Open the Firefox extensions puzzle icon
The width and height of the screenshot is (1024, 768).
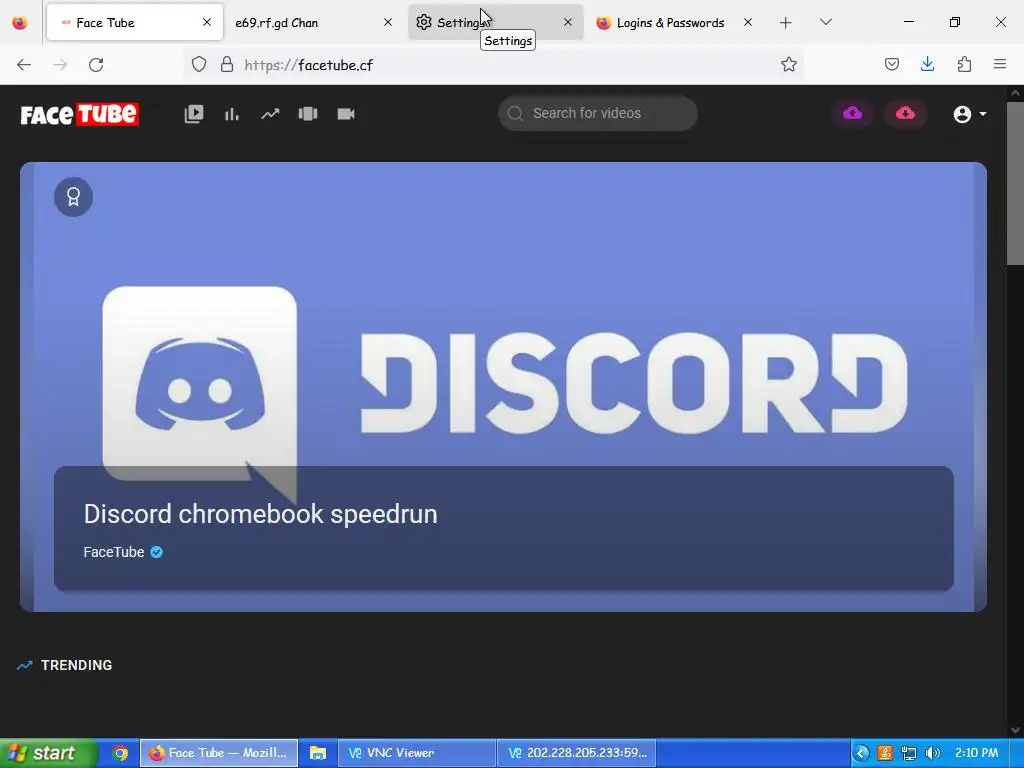click(x=964, y=64)
